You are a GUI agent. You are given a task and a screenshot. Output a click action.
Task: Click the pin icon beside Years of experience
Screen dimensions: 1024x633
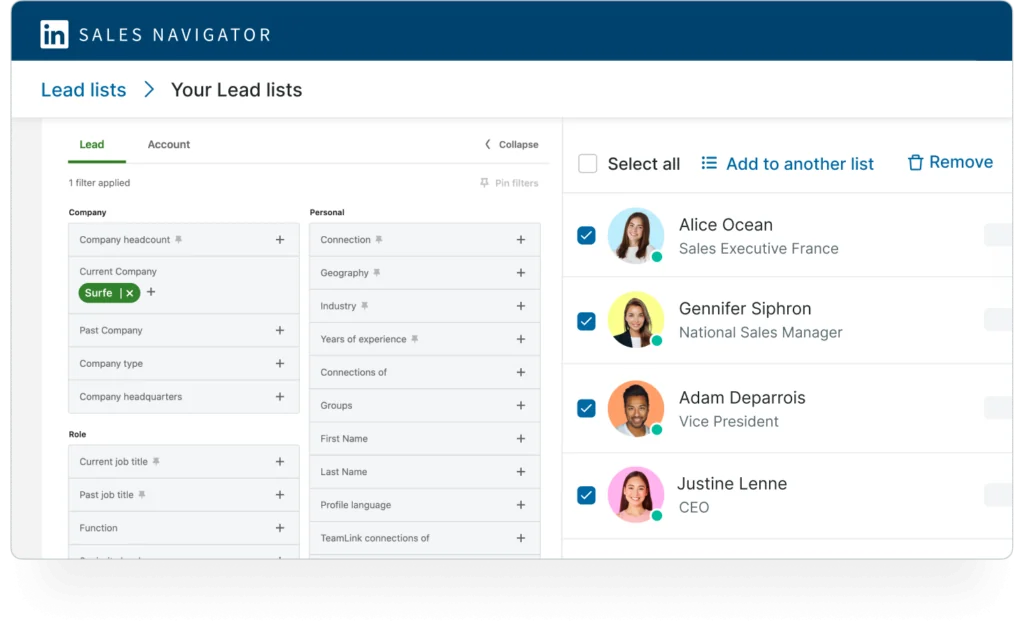(415, 339)
